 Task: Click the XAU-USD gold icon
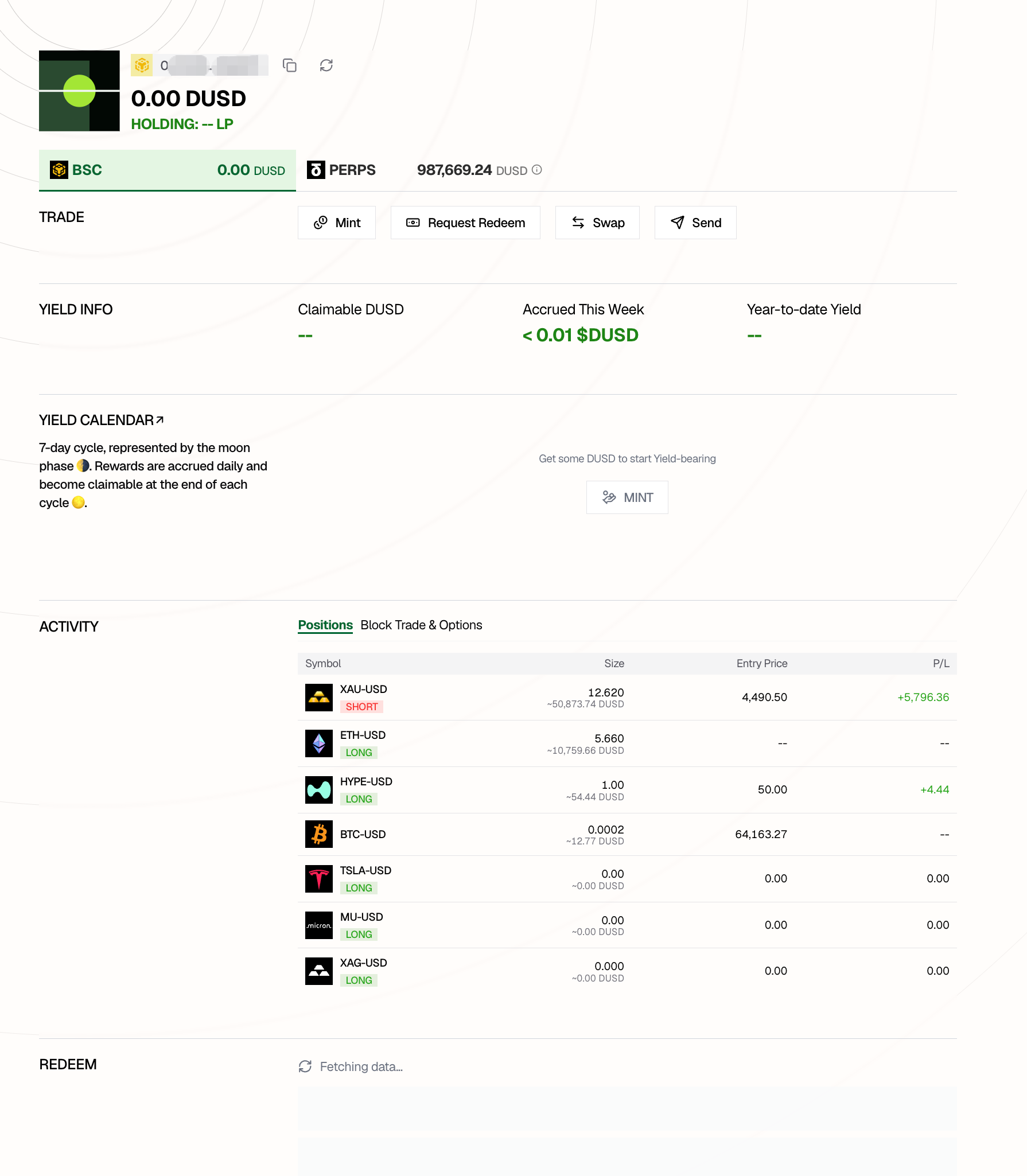point(319,698)
